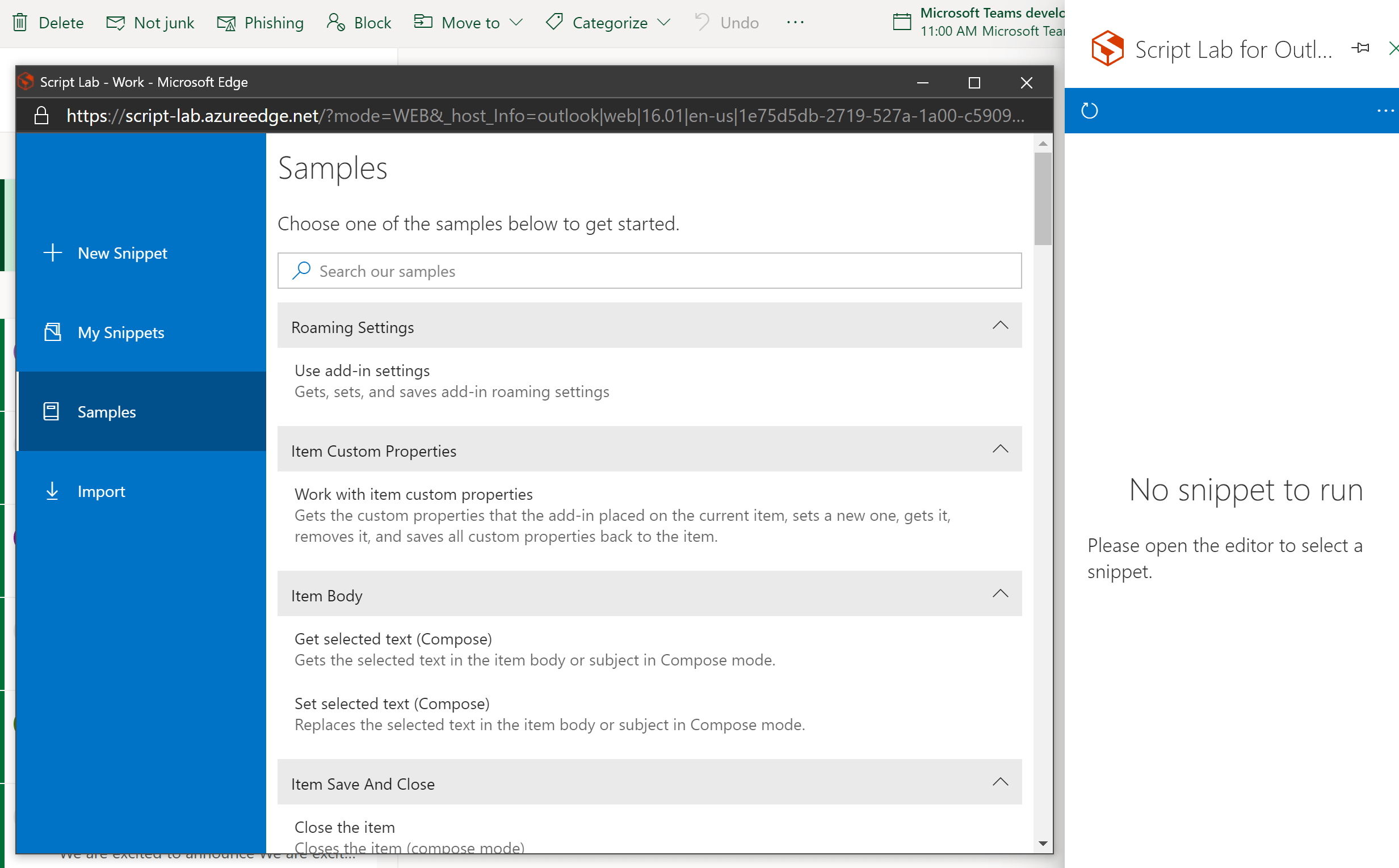Open the Import section

102,491
